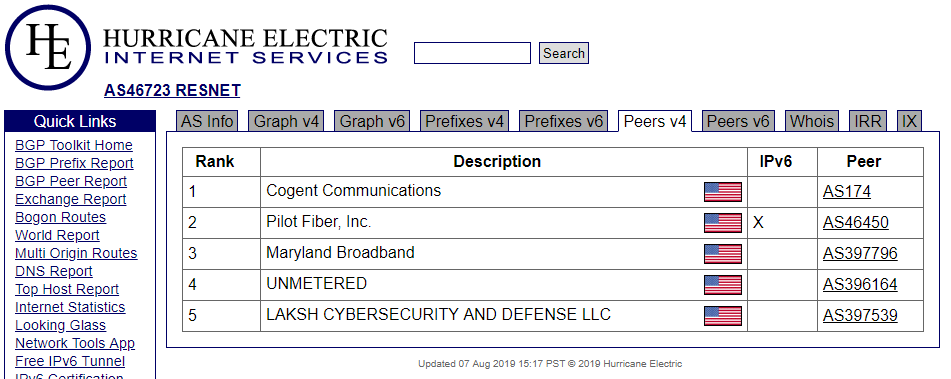
Task: Open the Graph v4 tab
Action: click(286, 121)
